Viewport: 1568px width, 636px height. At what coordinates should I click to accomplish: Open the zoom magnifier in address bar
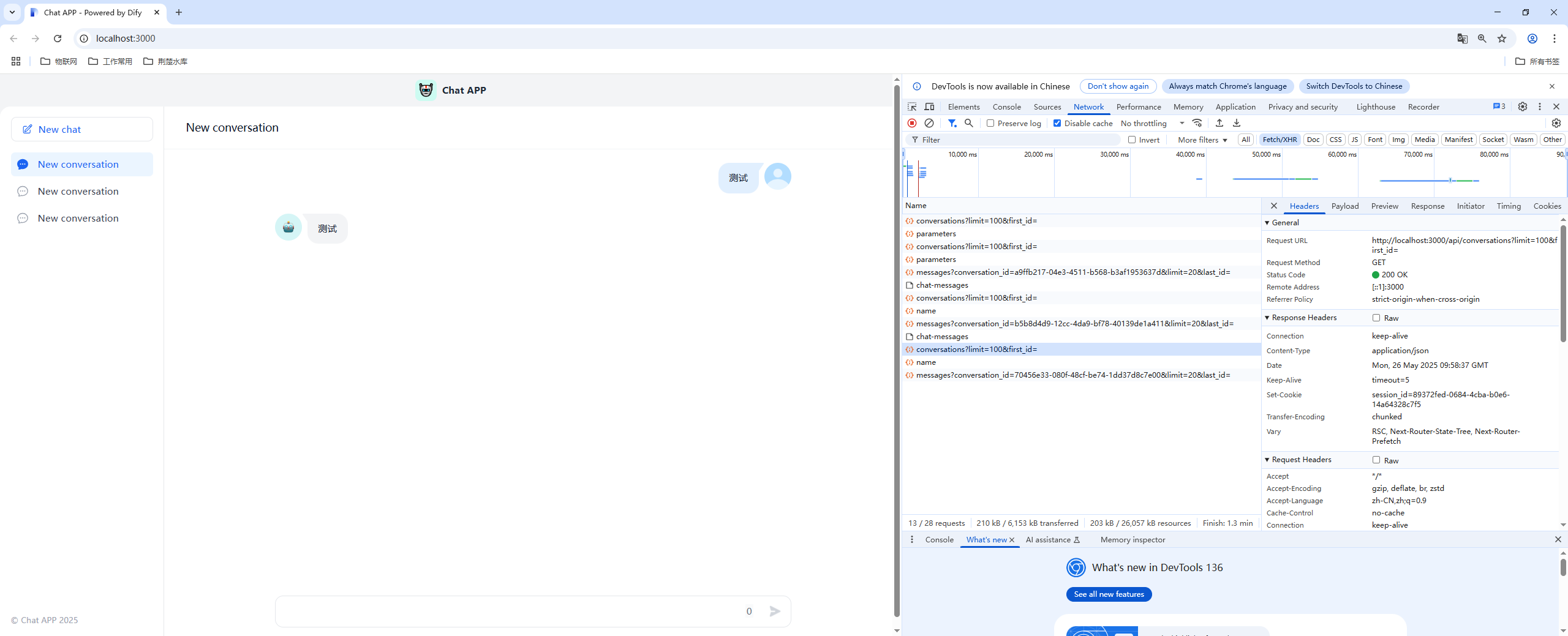click(x=1482, y=39)
